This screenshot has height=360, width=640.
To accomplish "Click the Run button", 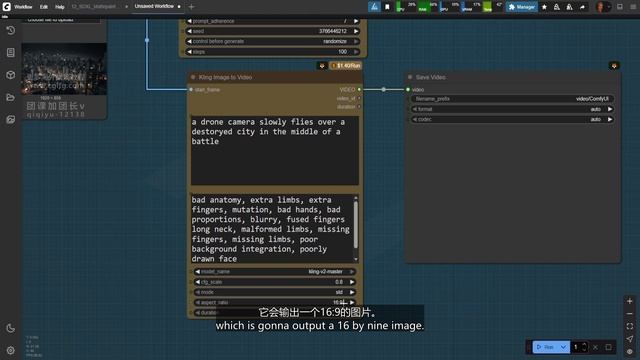I will [x=545, y=347].
